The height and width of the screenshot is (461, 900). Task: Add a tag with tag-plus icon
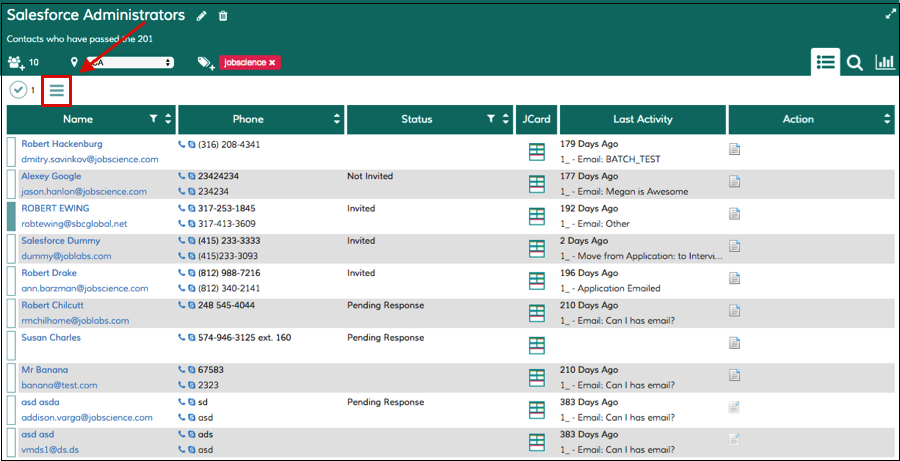(x=206, y=63)
